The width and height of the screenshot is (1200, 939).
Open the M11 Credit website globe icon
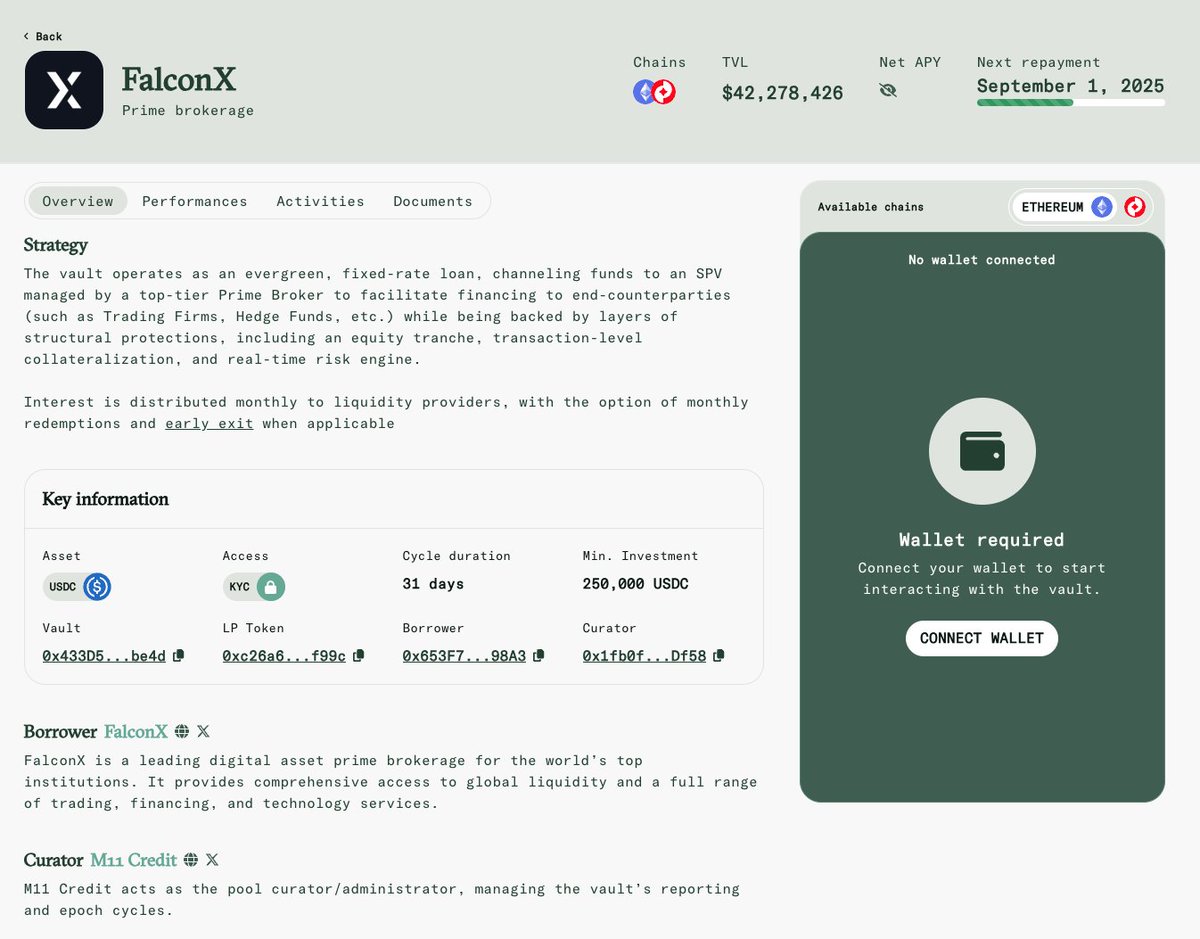[191, 860]
